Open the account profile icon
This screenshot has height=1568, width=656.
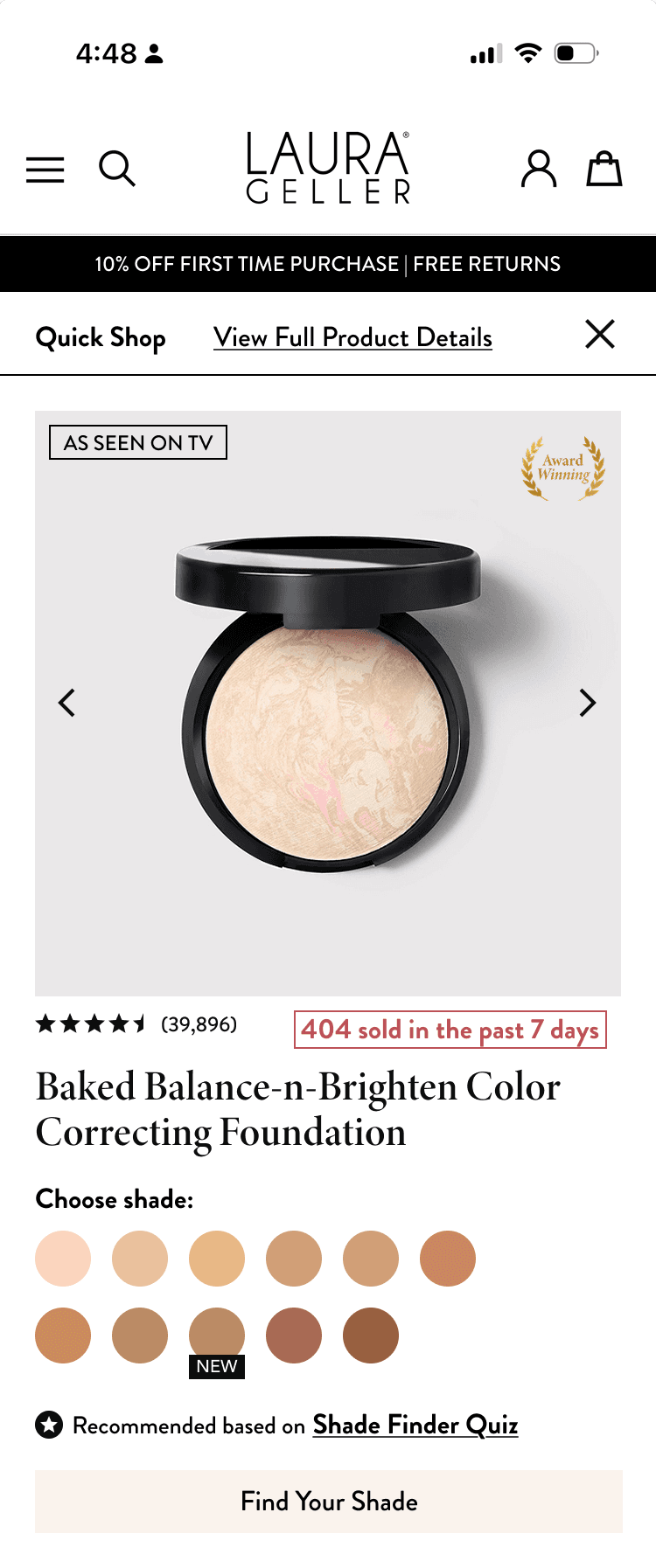tap(539, 169)
